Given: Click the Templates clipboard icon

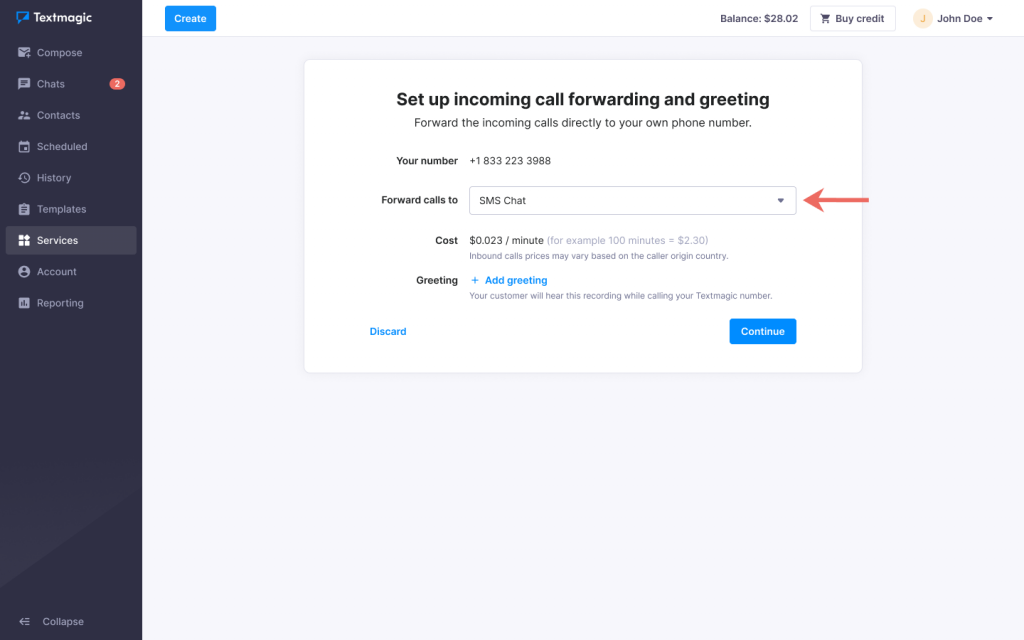Looking at the screenshot, I should coord(24,209).
